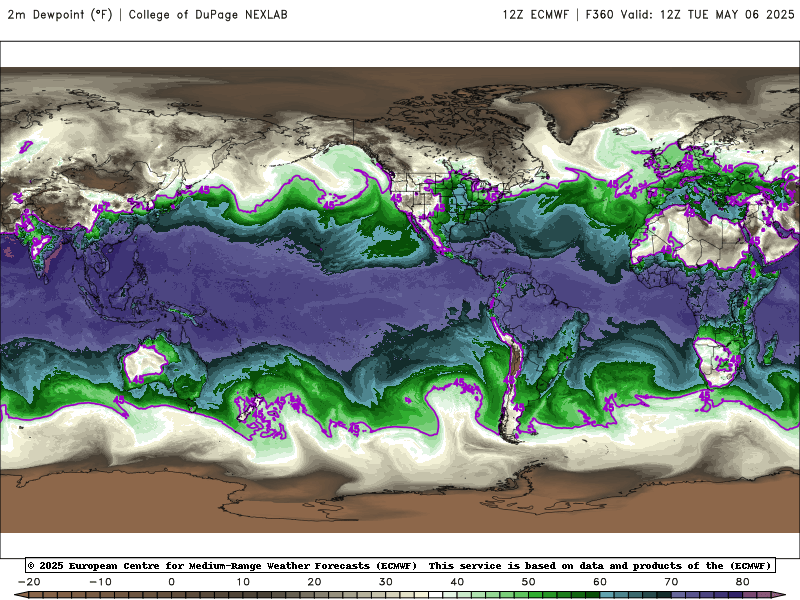
Task: Click the "0" color scale label
Action: click(x=171, y=582)
